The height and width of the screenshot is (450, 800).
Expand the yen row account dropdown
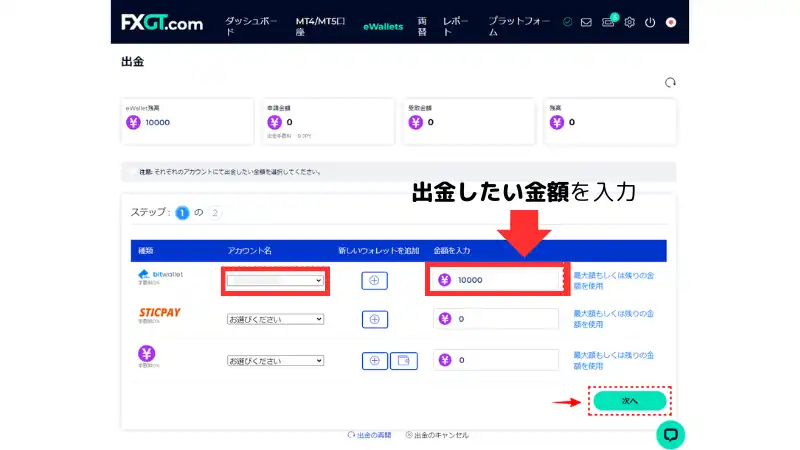point(275,360)
